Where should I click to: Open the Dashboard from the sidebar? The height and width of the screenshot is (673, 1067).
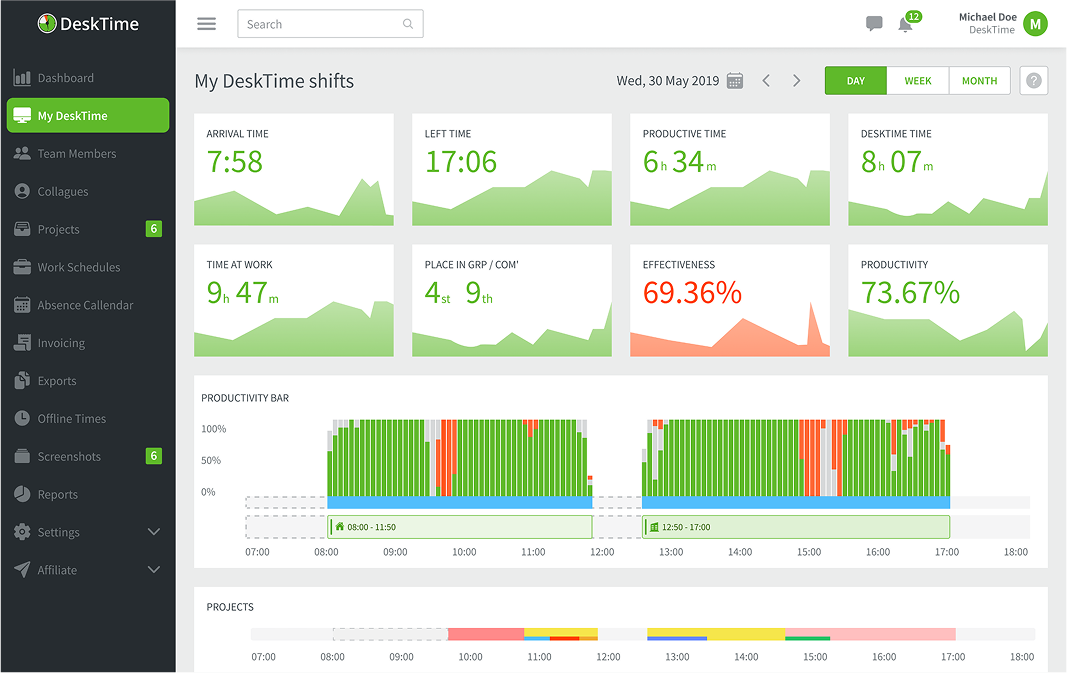coord(62,77)
